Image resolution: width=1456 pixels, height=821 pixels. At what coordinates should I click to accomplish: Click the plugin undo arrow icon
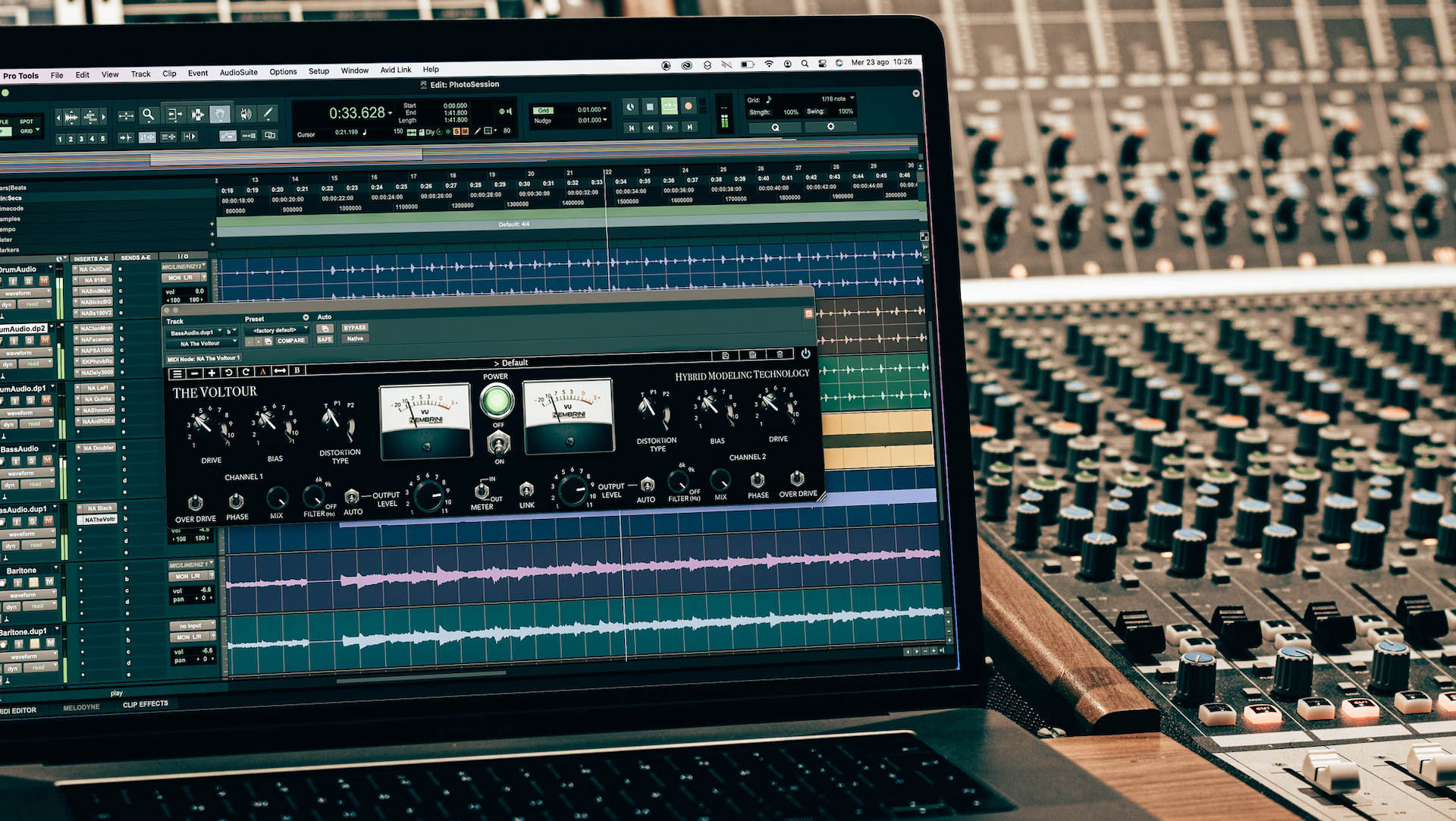click(x=228, y=373)
